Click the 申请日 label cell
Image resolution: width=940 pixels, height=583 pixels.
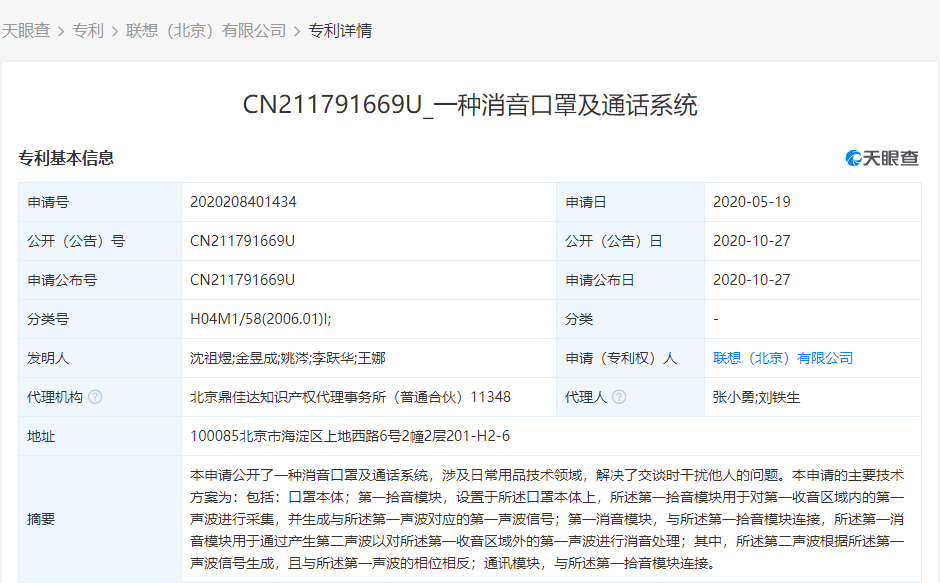click(x=631, y=202)
